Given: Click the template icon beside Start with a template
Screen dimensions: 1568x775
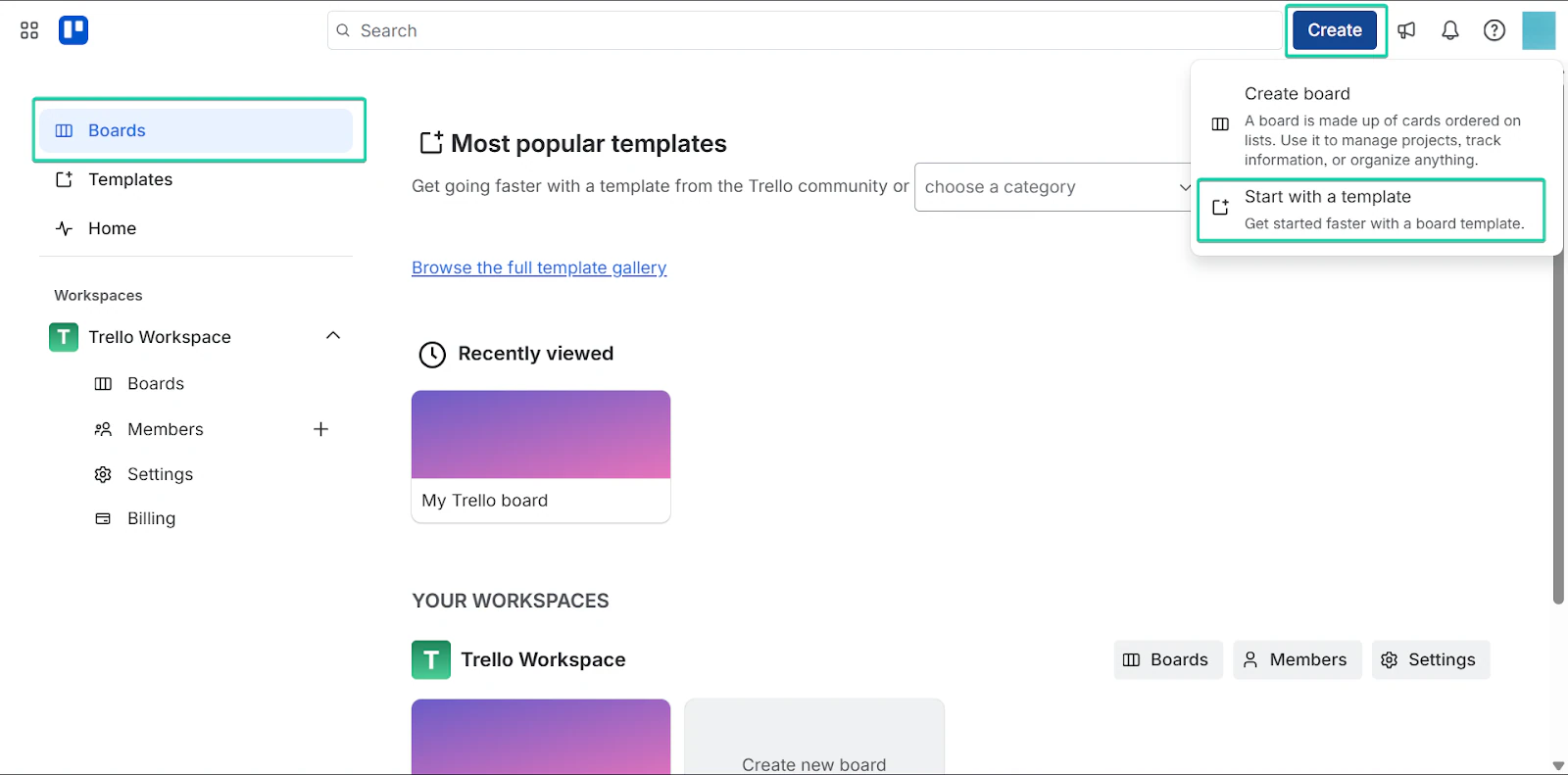Looking at the screenshot, I should coord(1220,208).
